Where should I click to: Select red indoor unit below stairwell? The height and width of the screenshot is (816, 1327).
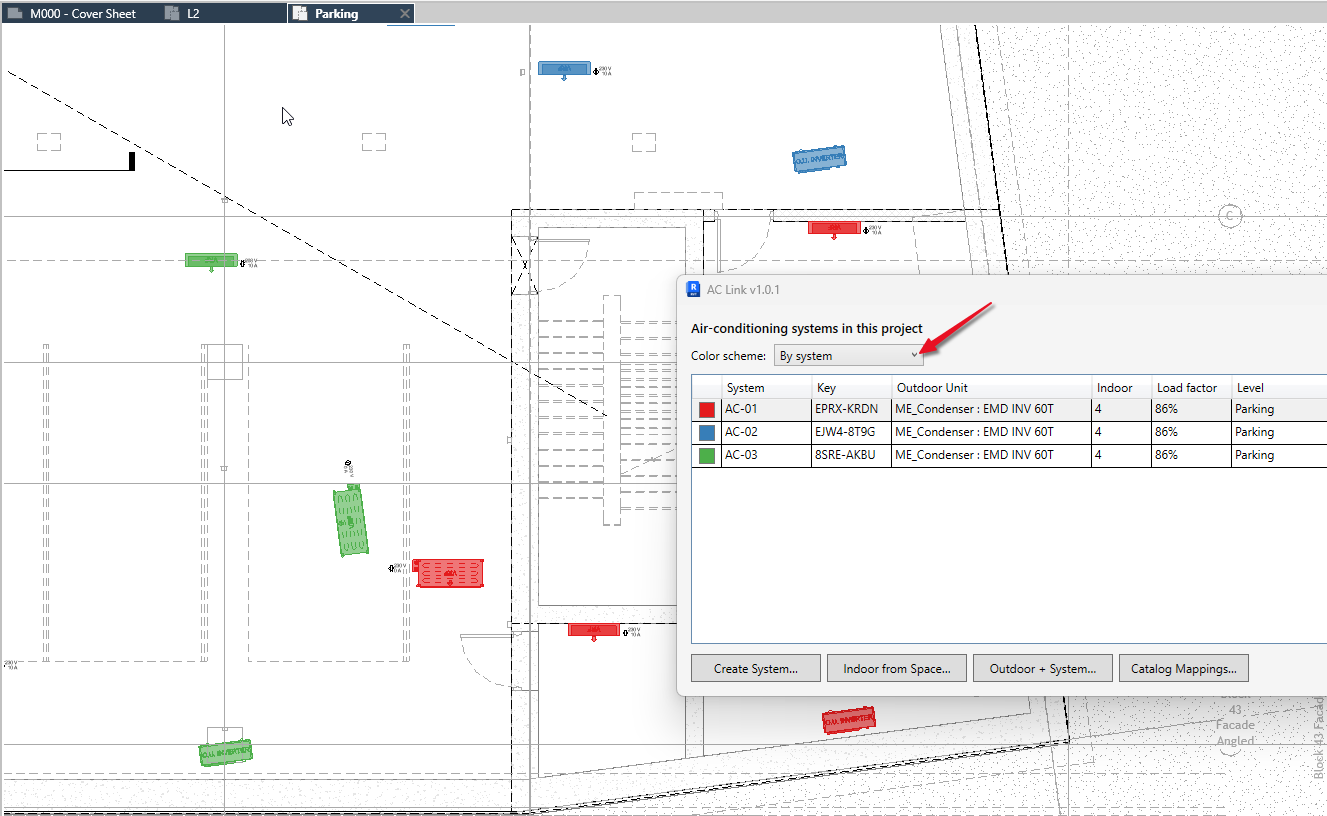pos(593,631)
